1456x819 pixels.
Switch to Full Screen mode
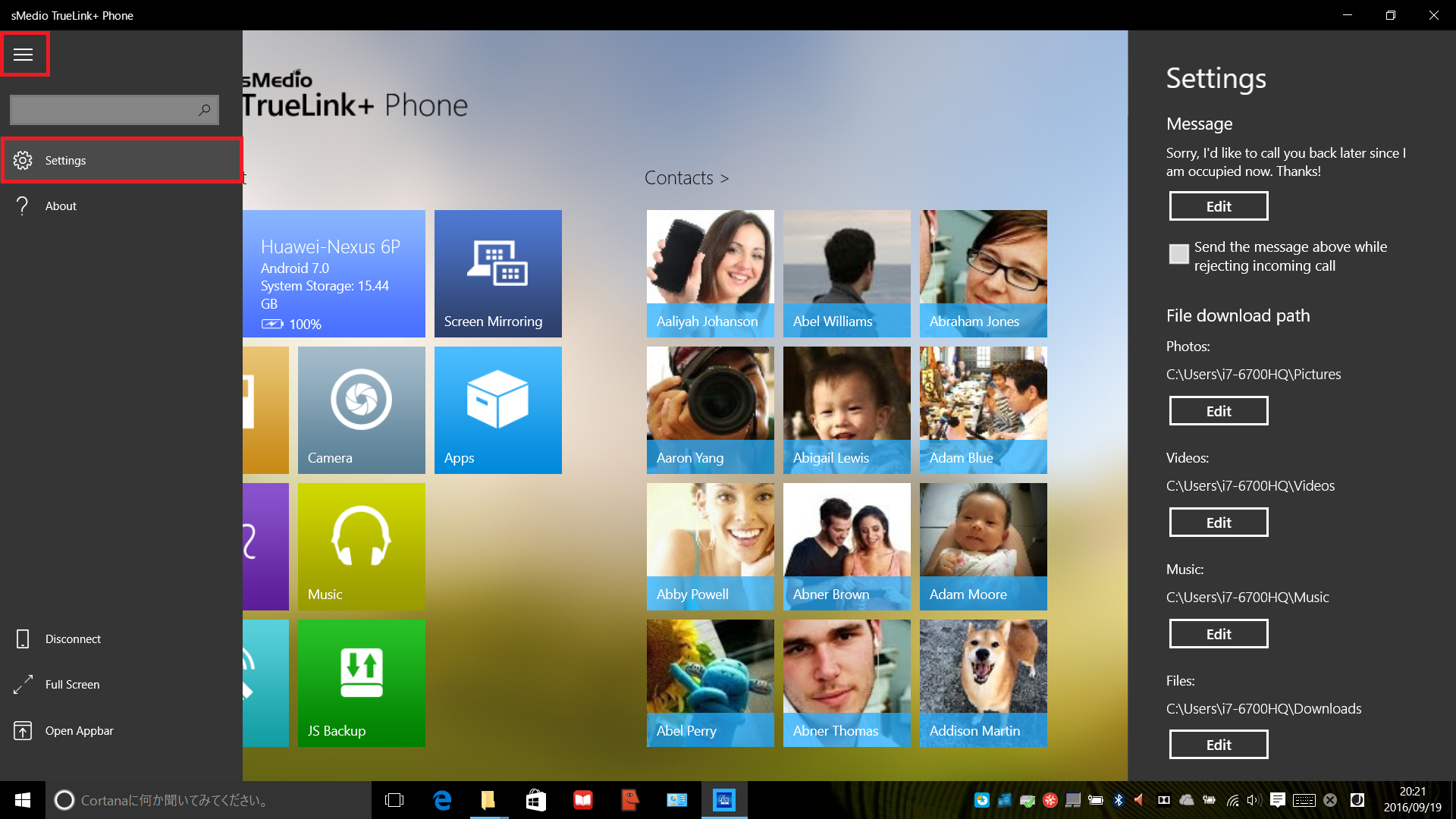coord(121,684)
